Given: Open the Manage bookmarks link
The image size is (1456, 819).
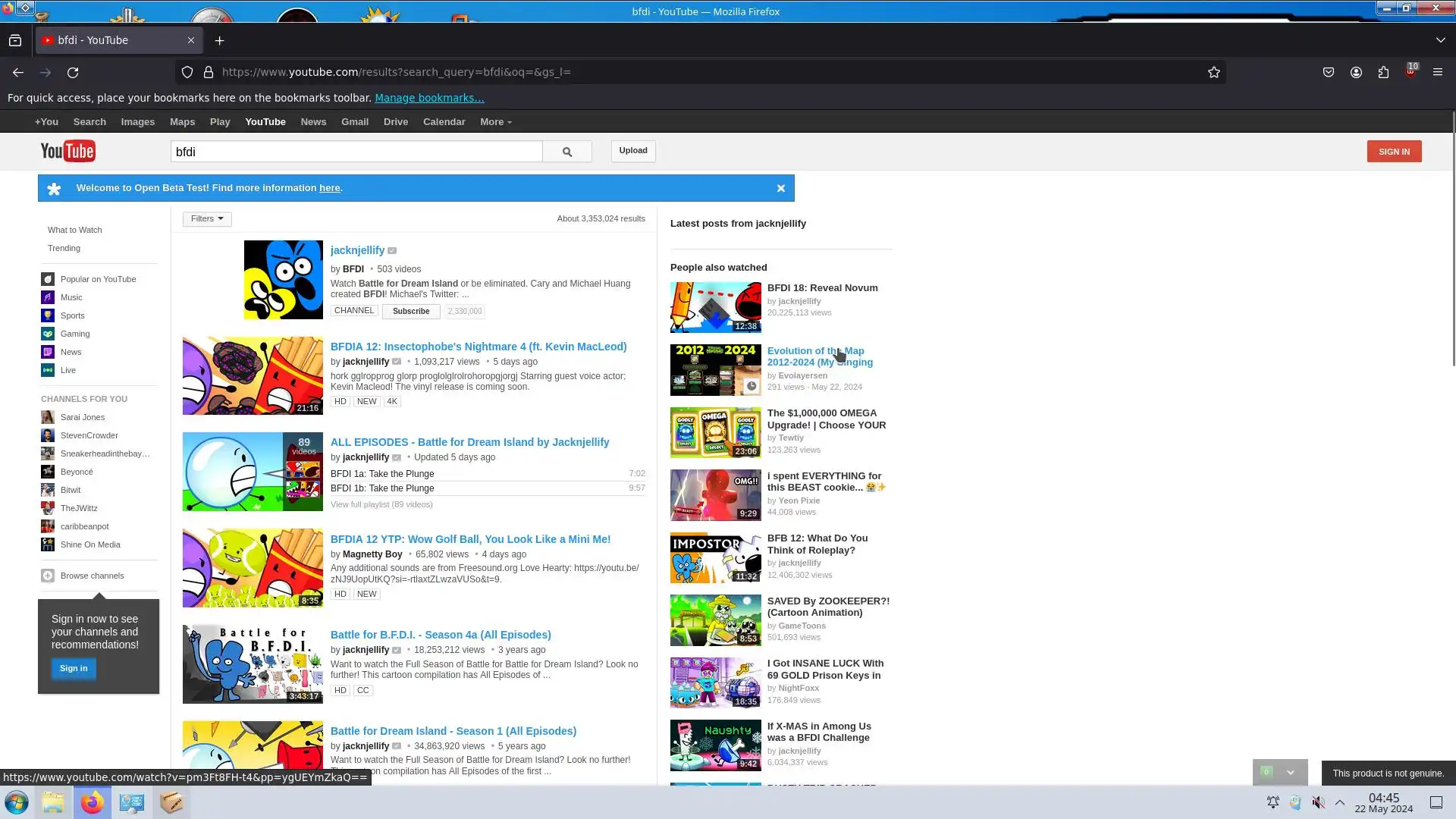Looking at the screenshot, I should (x=428, y=98).
